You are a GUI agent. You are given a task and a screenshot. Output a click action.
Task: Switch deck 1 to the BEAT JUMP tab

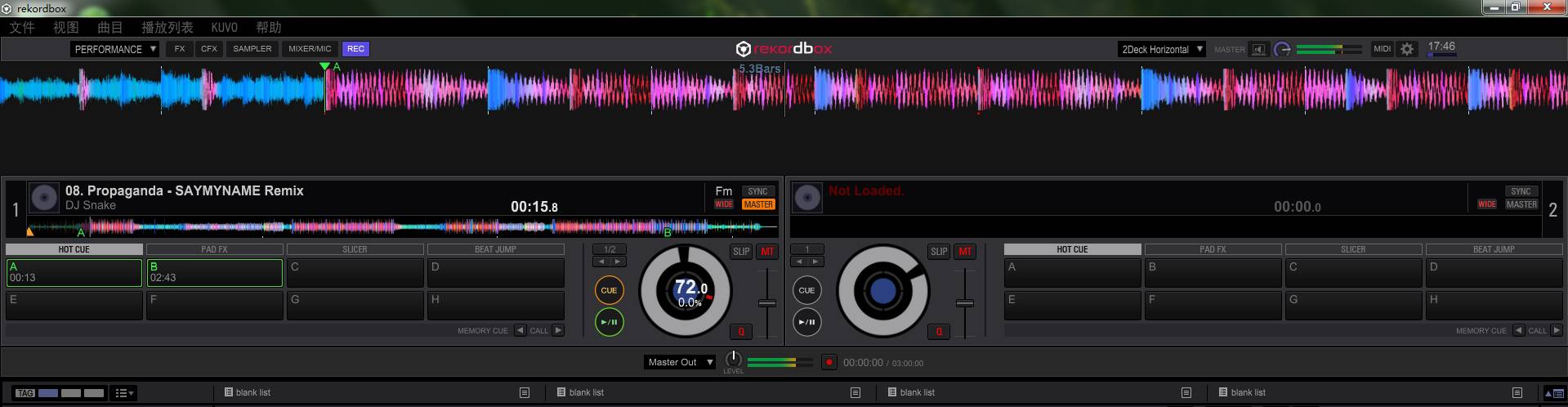495,249
